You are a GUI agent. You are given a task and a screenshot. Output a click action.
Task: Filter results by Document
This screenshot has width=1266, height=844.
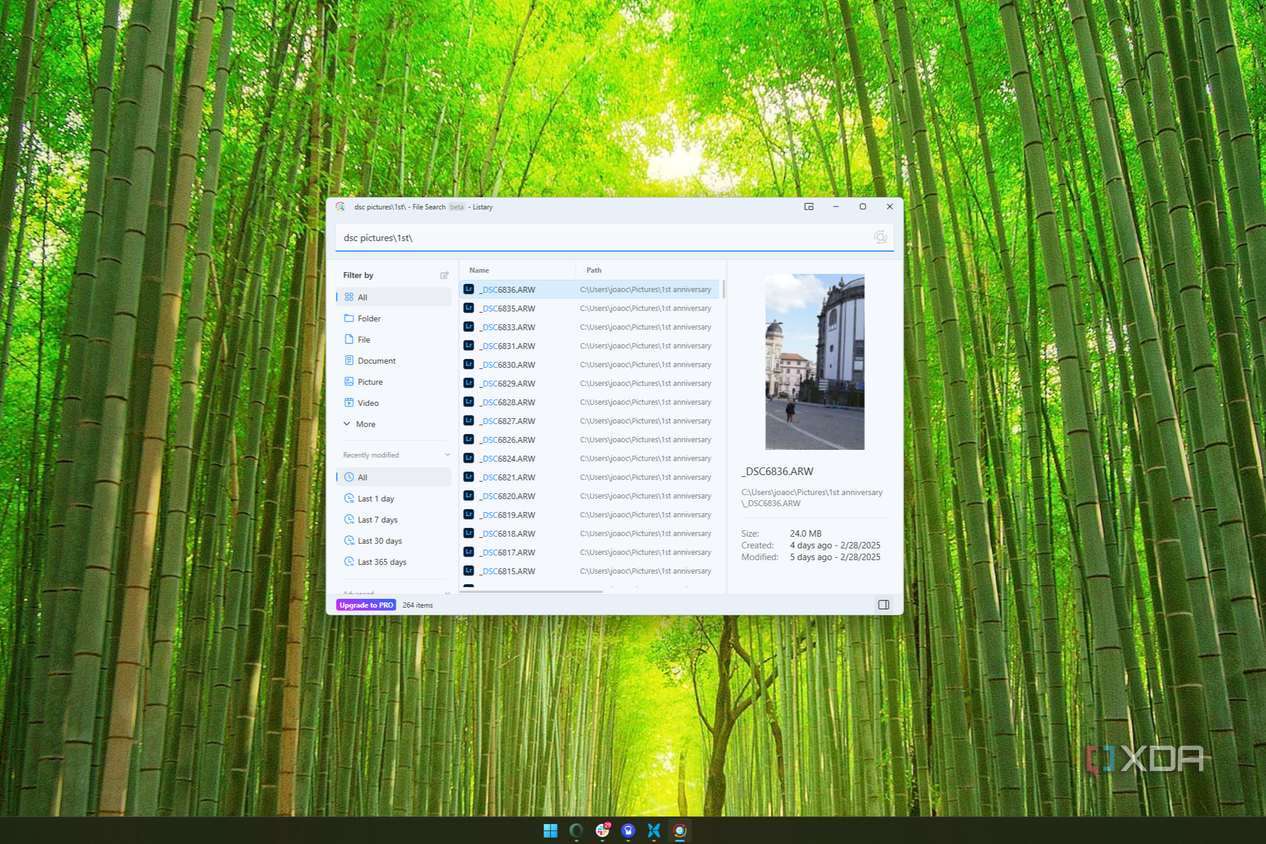(394, 360)
